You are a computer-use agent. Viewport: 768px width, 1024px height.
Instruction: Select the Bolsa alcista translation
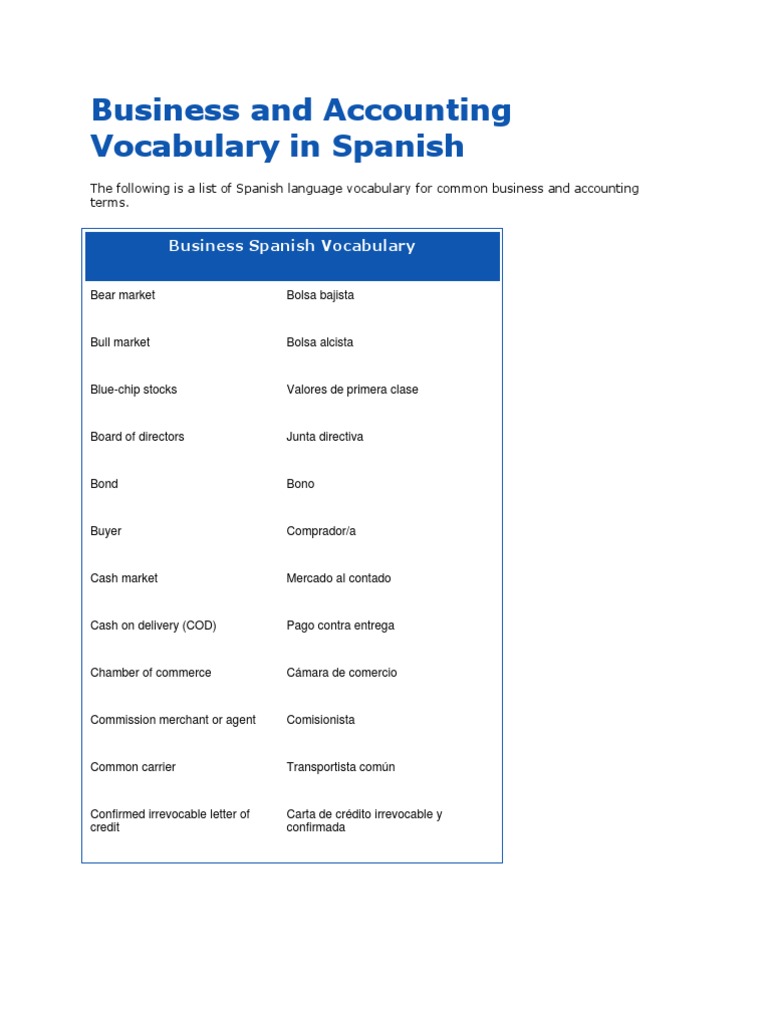tap(319, 342)
